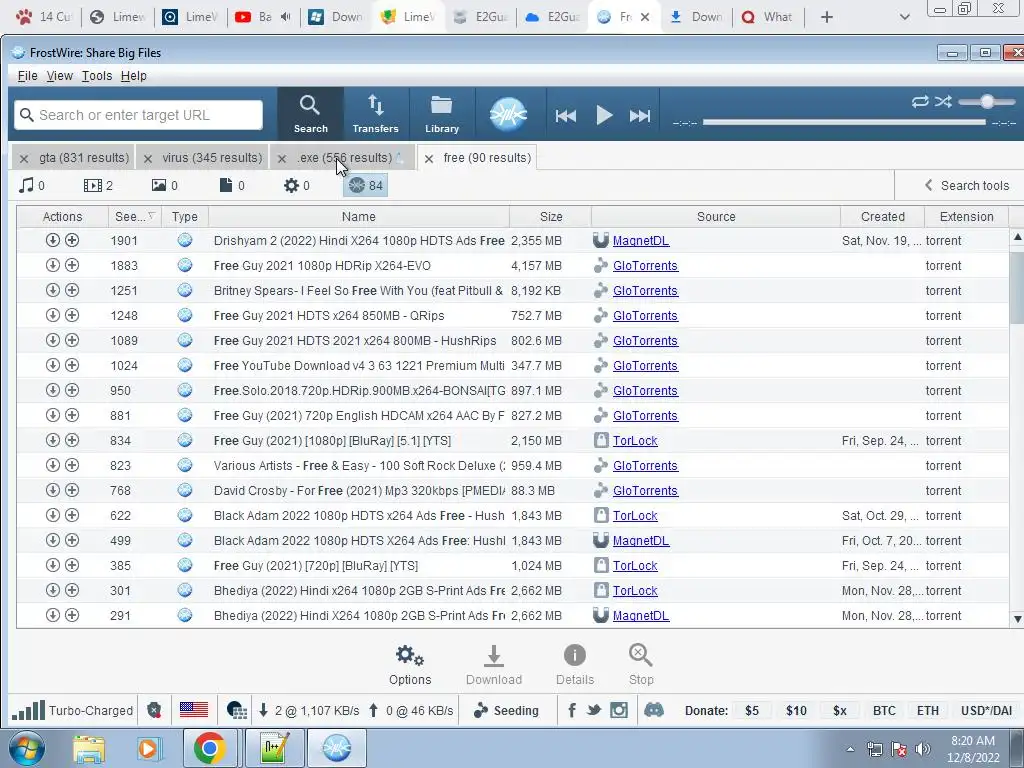Open the search Options button
Screen dimensions: 1024x768
tap(410, 665)
